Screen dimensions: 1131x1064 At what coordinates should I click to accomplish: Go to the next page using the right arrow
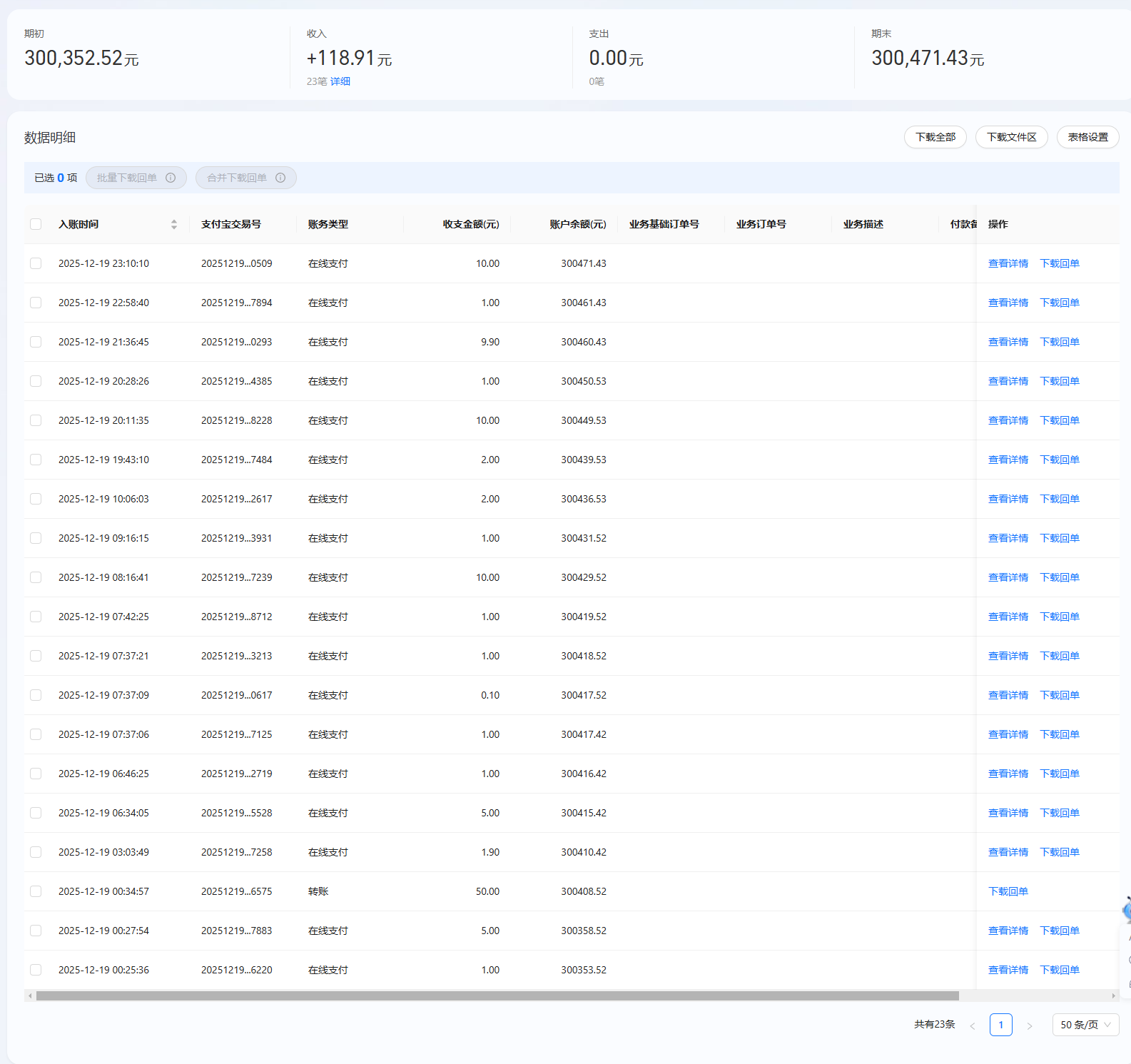point(1029,1025)
